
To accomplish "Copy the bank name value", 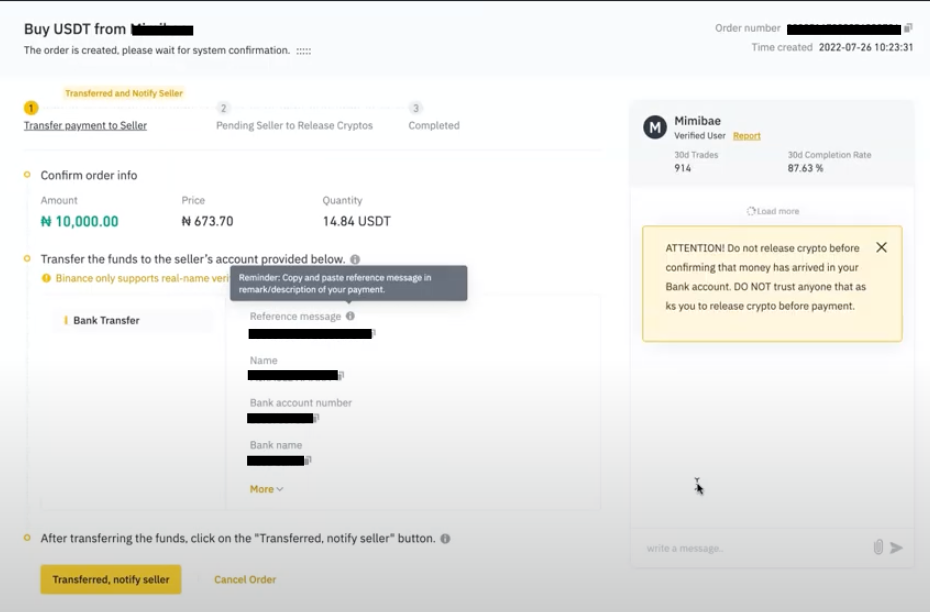I will pos(308,460).
